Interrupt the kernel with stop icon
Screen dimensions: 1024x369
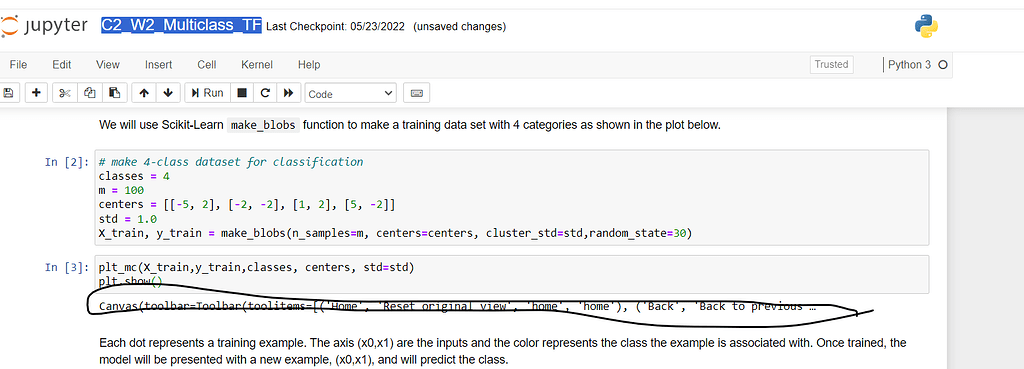point(242,93)
